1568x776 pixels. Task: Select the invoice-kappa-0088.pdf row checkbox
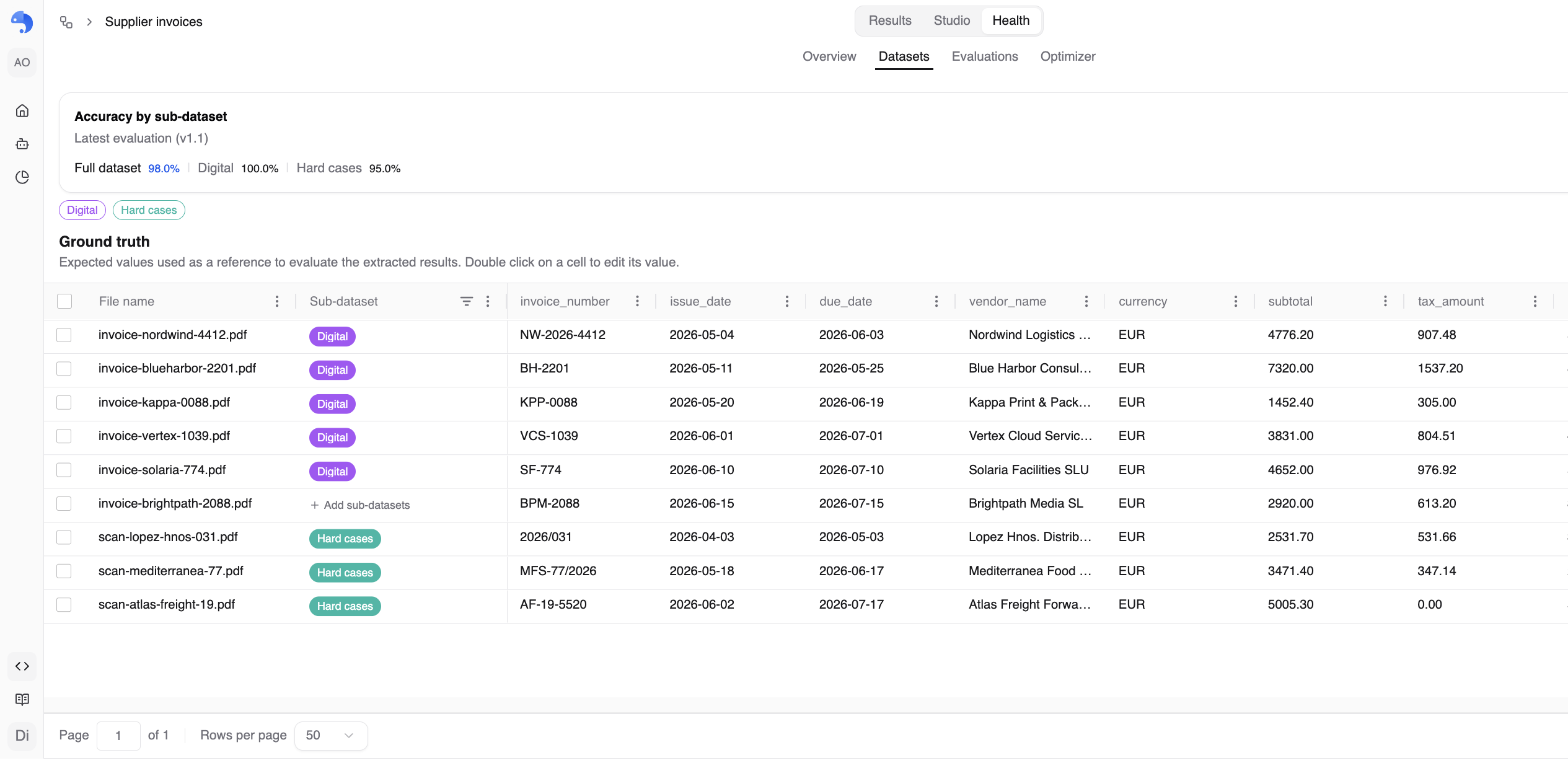(64, 402)
